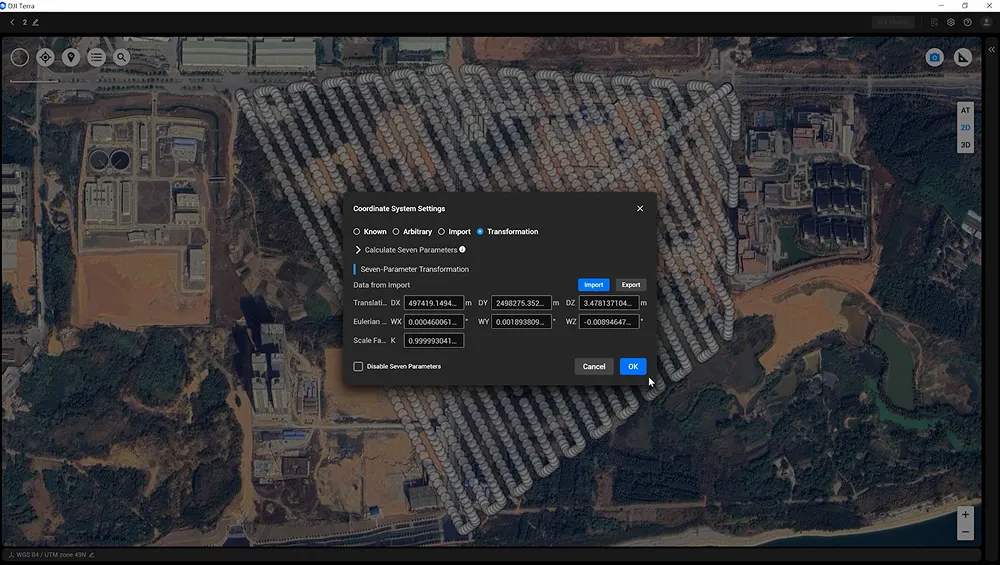Click the pencil icon to rename mission

pyautogui.click(x=36, y=22)
